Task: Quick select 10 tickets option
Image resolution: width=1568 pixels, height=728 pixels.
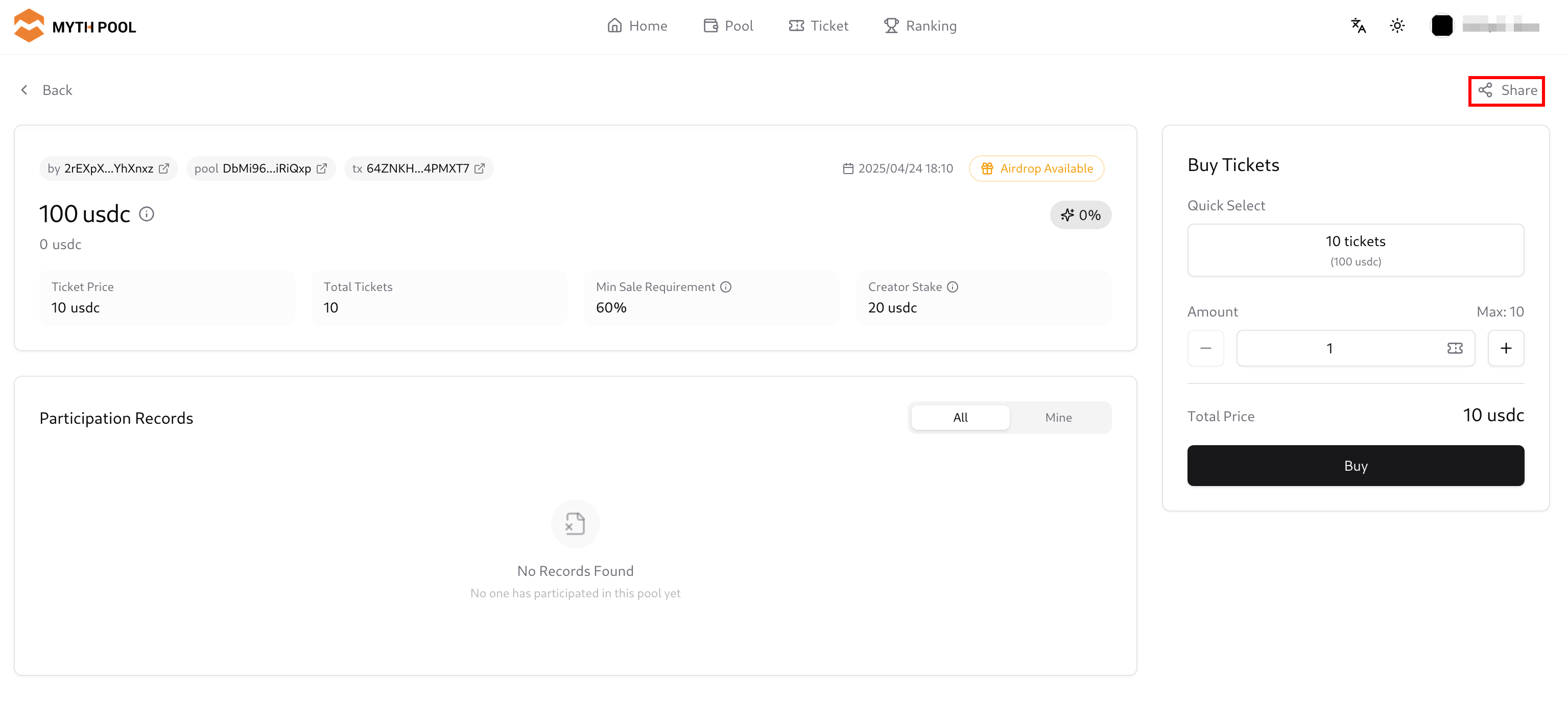Action: point(1356,250)
